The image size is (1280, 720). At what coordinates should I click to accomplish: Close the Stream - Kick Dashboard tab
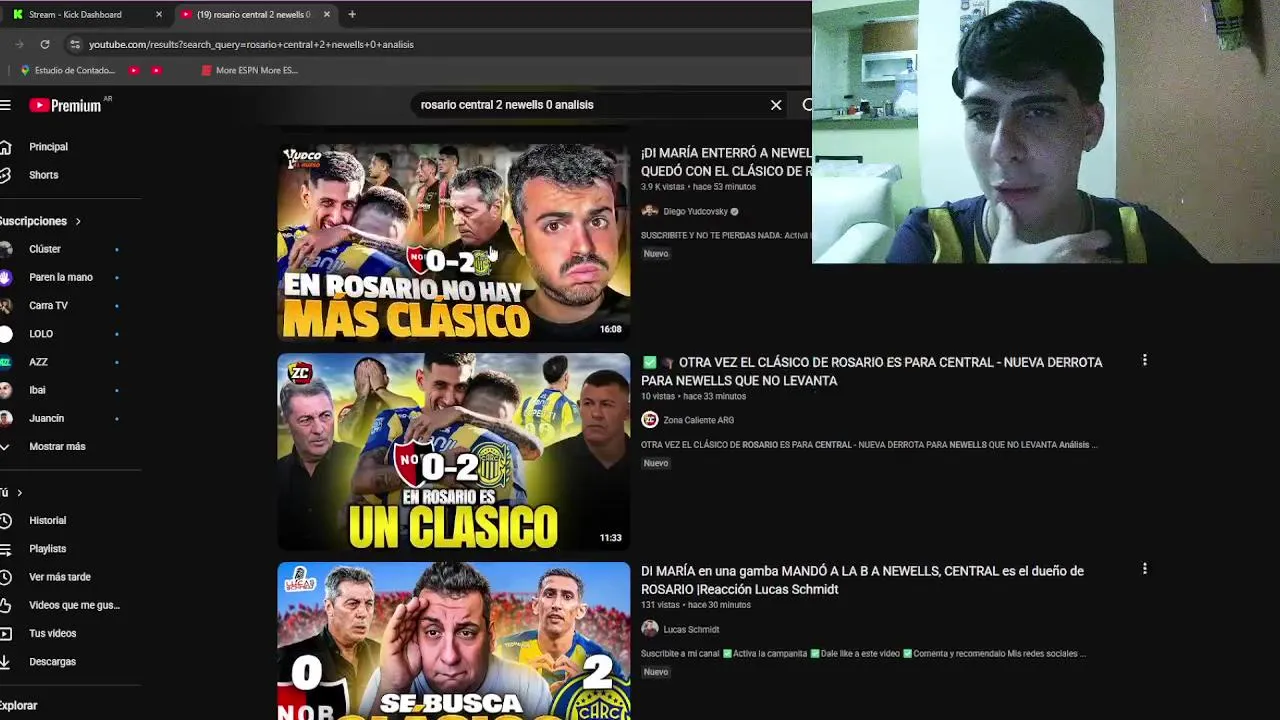point(159,15)
